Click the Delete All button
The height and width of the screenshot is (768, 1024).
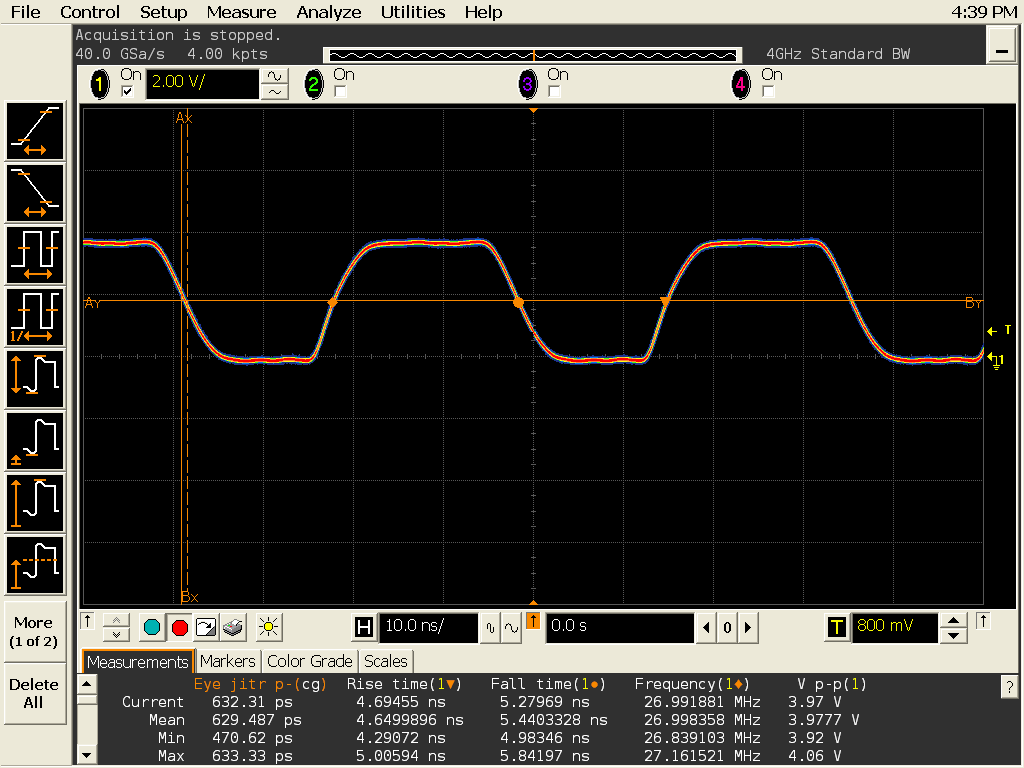[34, 693]
